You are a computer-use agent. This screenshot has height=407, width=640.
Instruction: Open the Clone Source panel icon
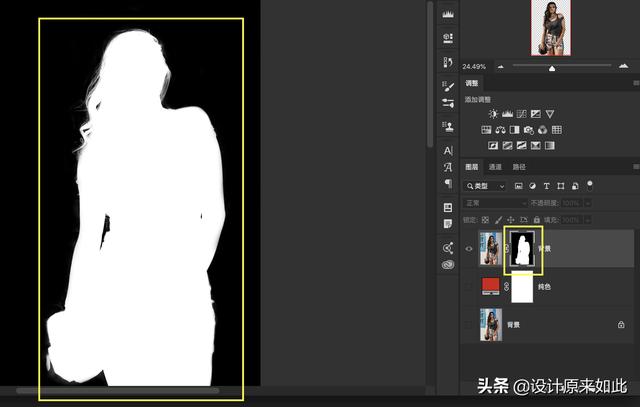[448, 126]
